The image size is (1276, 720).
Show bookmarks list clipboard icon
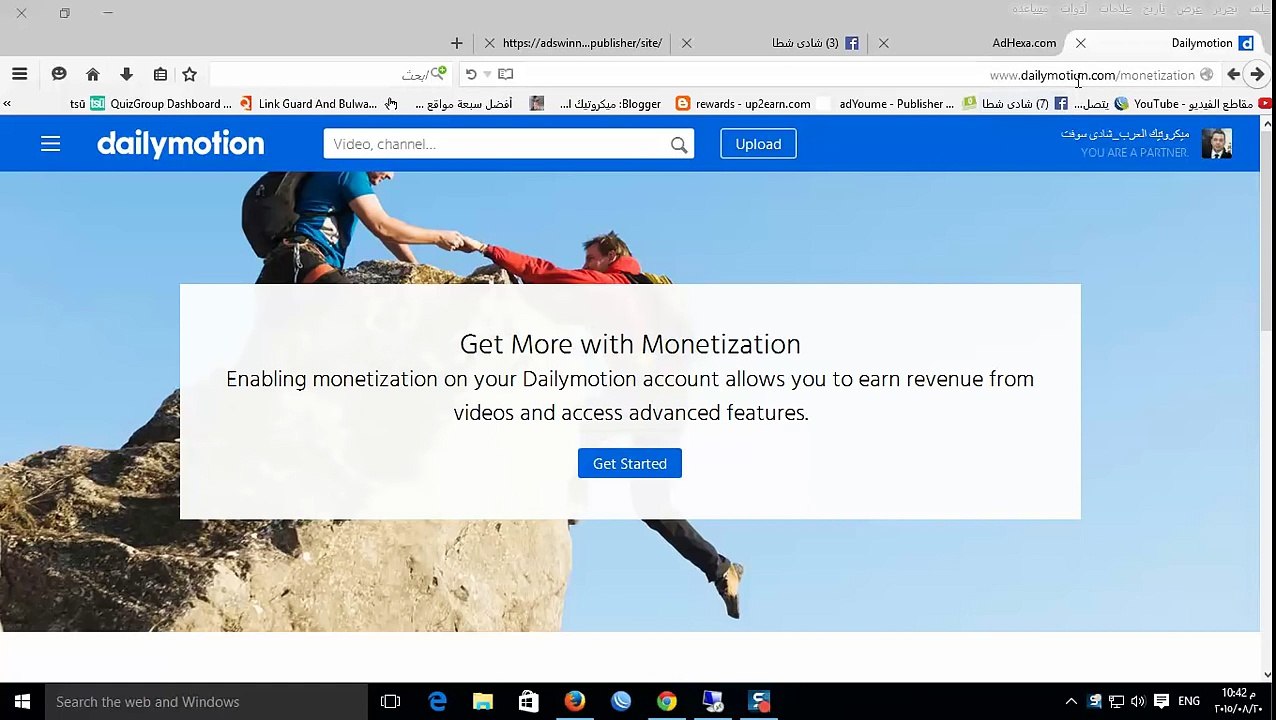point(160,74)
